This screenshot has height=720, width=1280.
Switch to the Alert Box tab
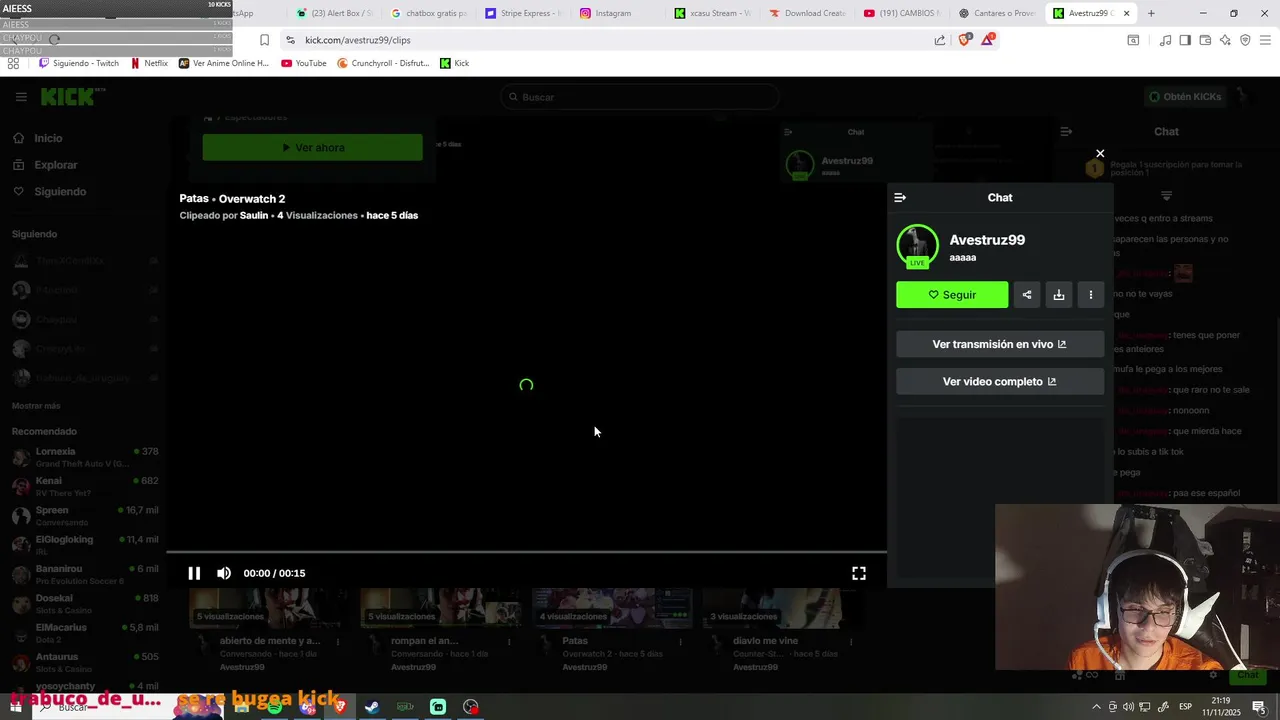click(334, 13)
